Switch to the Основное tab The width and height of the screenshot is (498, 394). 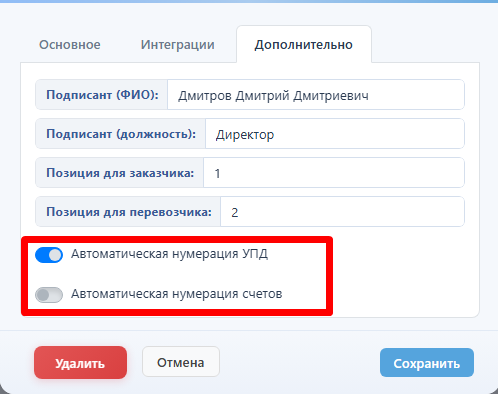point(70,45)
